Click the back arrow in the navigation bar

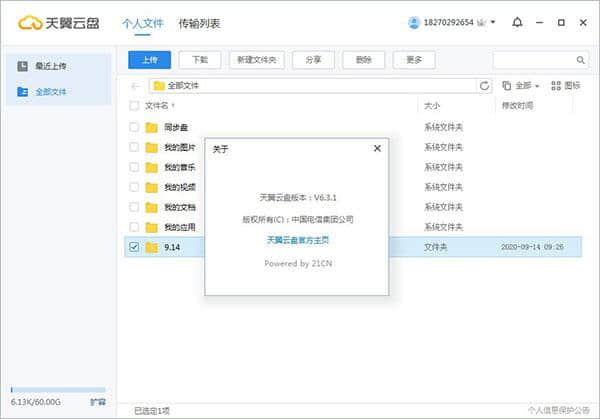(x=136, y=86)
